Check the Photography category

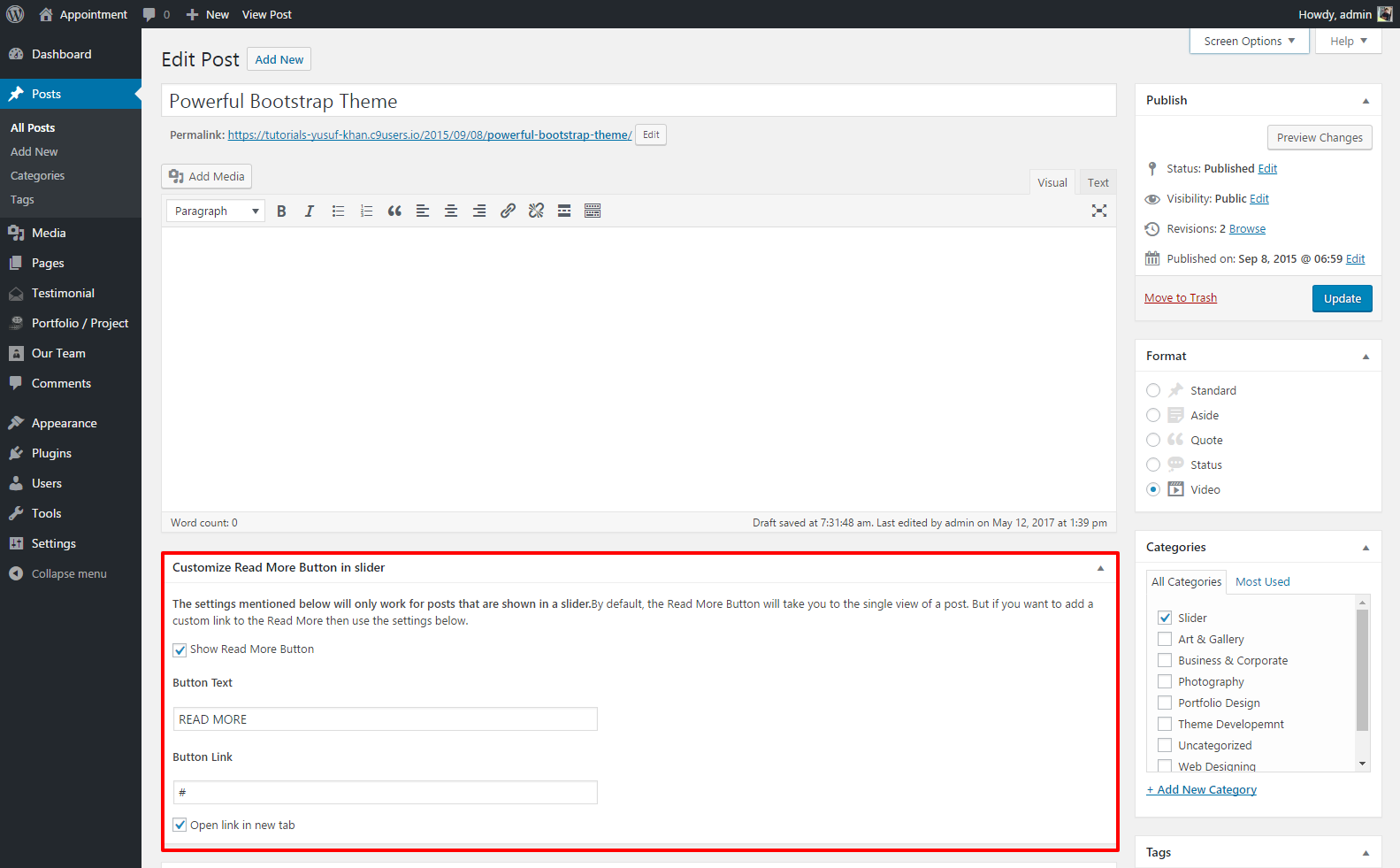1165,681
